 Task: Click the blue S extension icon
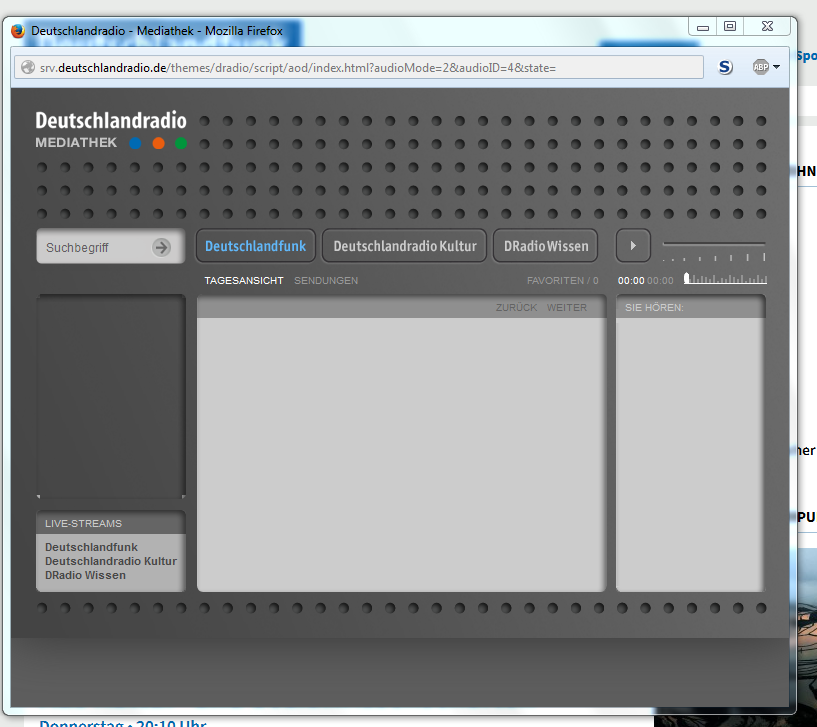(725, 67)
